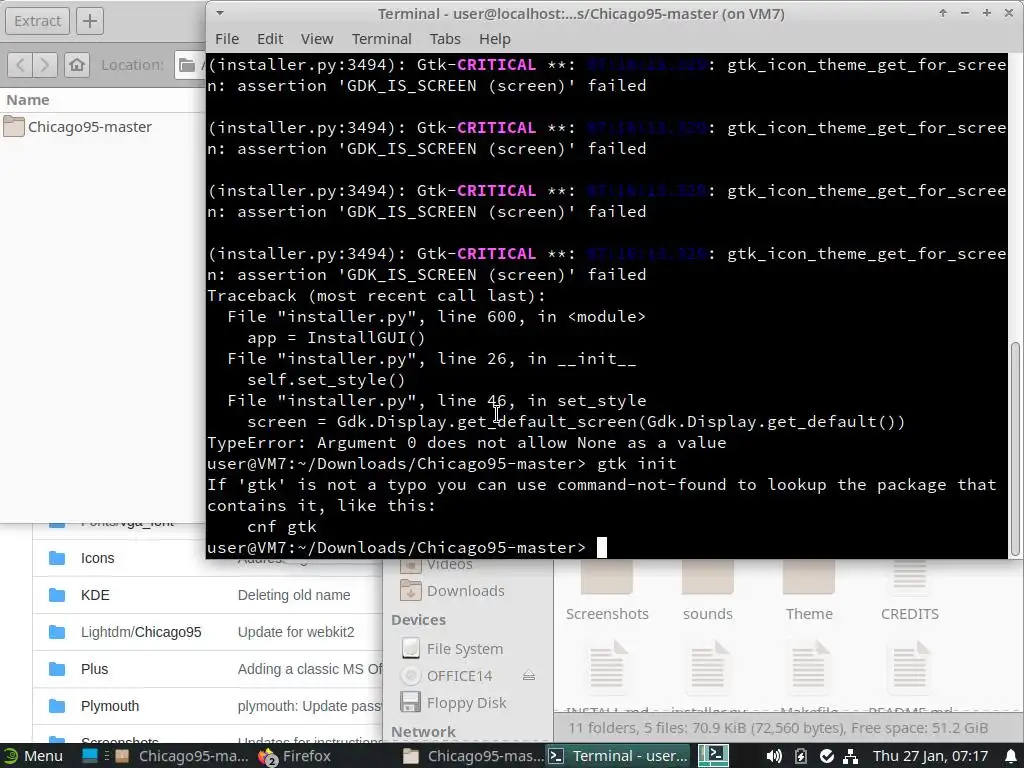This screenshot has height=768, width=1024.
Task: Click the file manager status bar text
Action: click(x=777, y=728)
